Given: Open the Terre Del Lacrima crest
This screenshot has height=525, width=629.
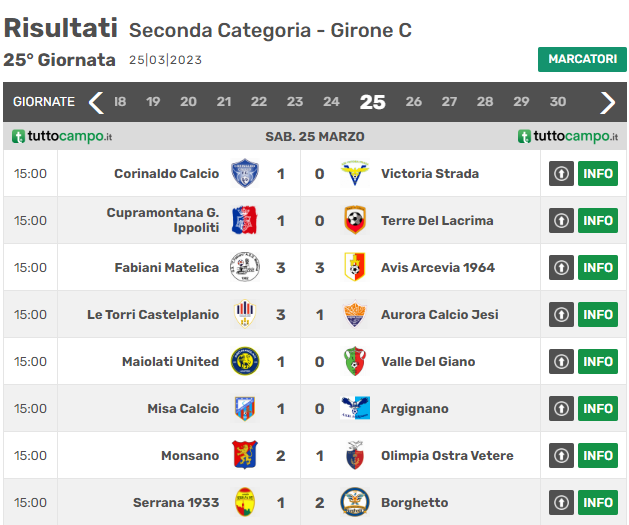Looking at the screenshot, I should pos(355,220).
